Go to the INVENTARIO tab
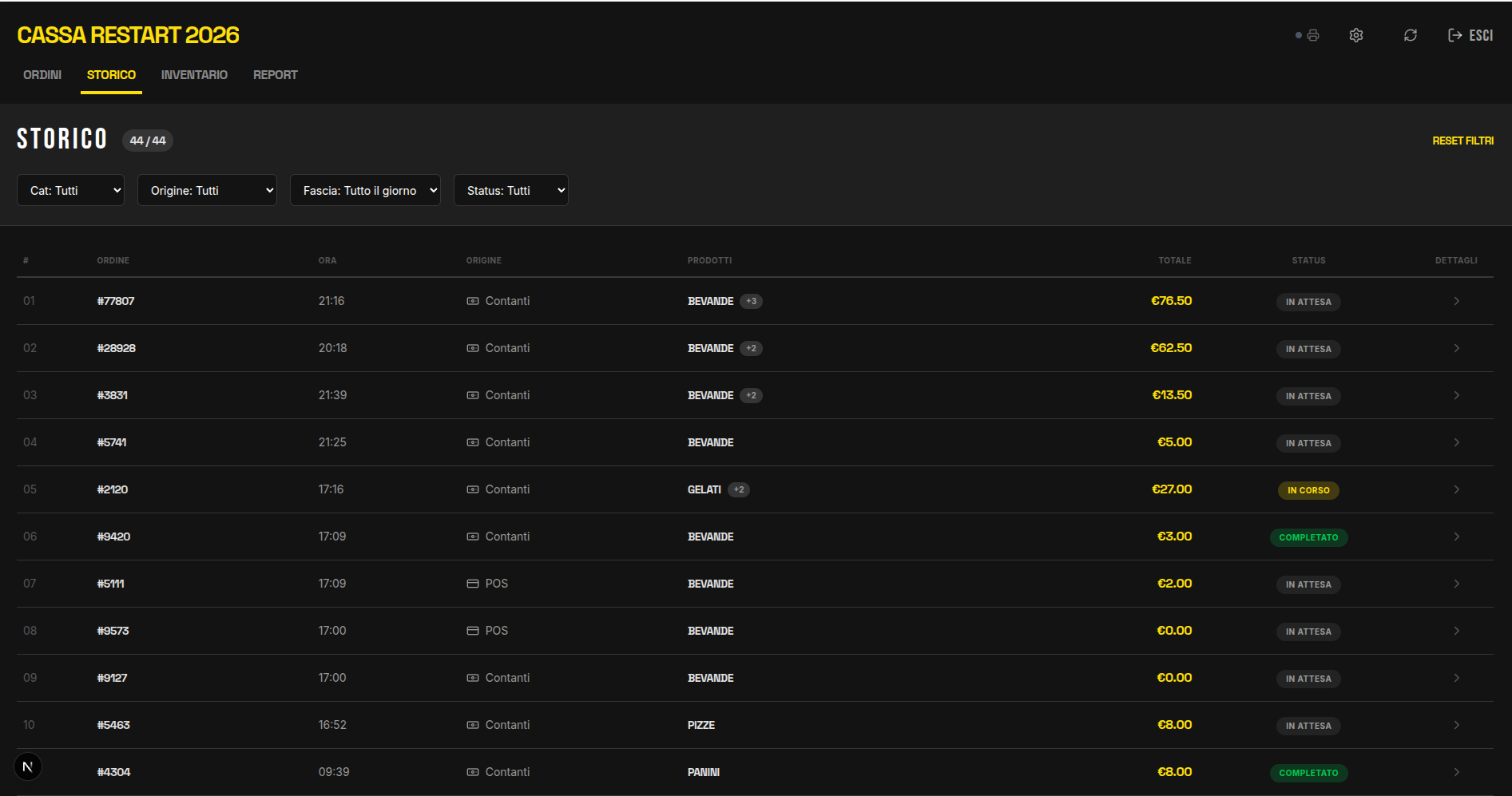Screen dimensions: 1512x796 click(194, 75)
